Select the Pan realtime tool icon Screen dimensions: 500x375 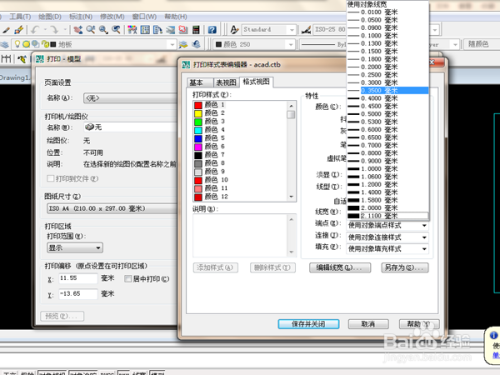[78, 30]
